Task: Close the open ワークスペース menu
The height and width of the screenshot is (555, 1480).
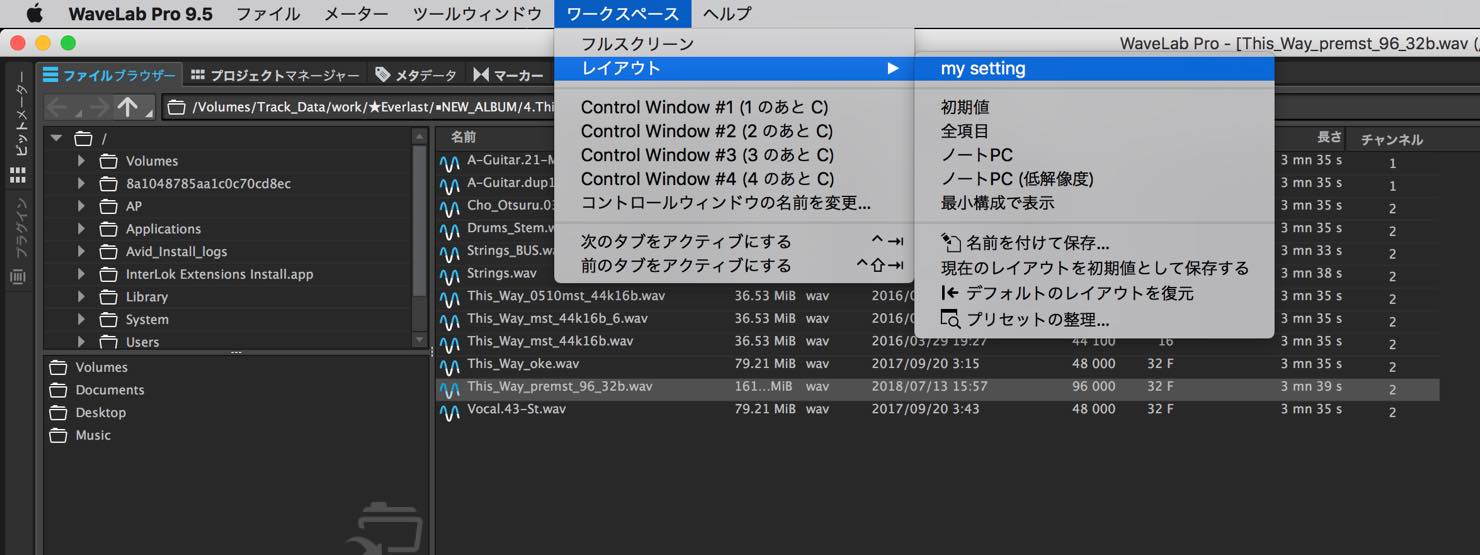Action: [x=622, y=14]
